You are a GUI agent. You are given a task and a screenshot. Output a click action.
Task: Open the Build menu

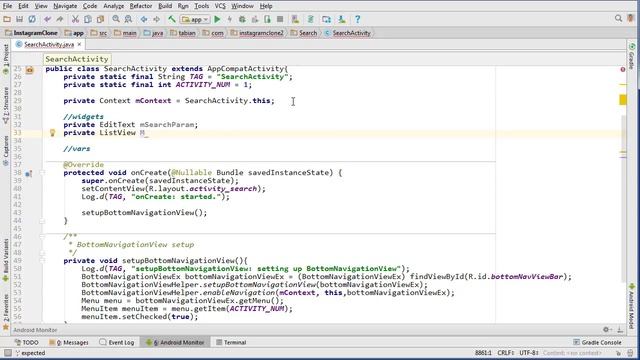pos(165,6)
